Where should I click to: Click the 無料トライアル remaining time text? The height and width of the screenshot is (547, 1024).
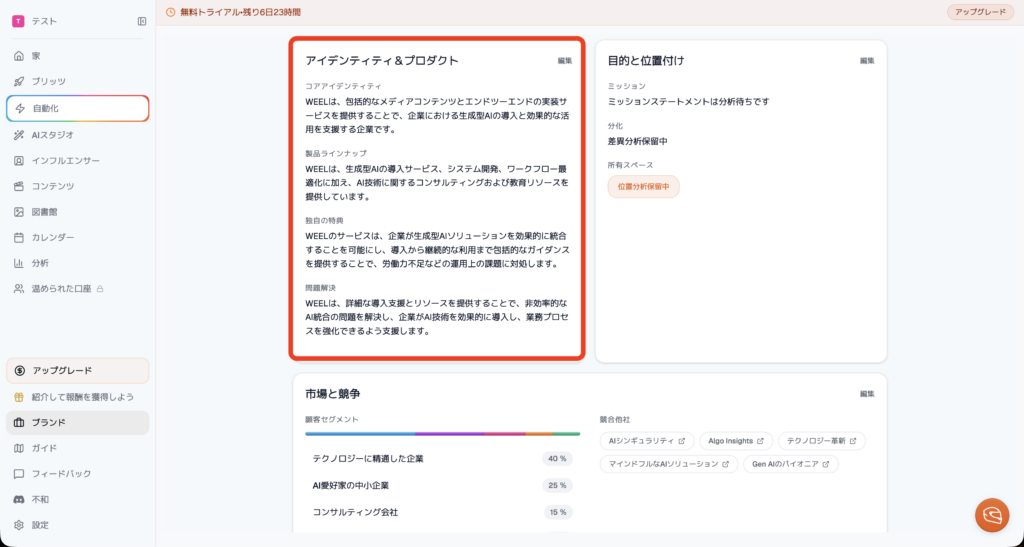pos(240,12)
